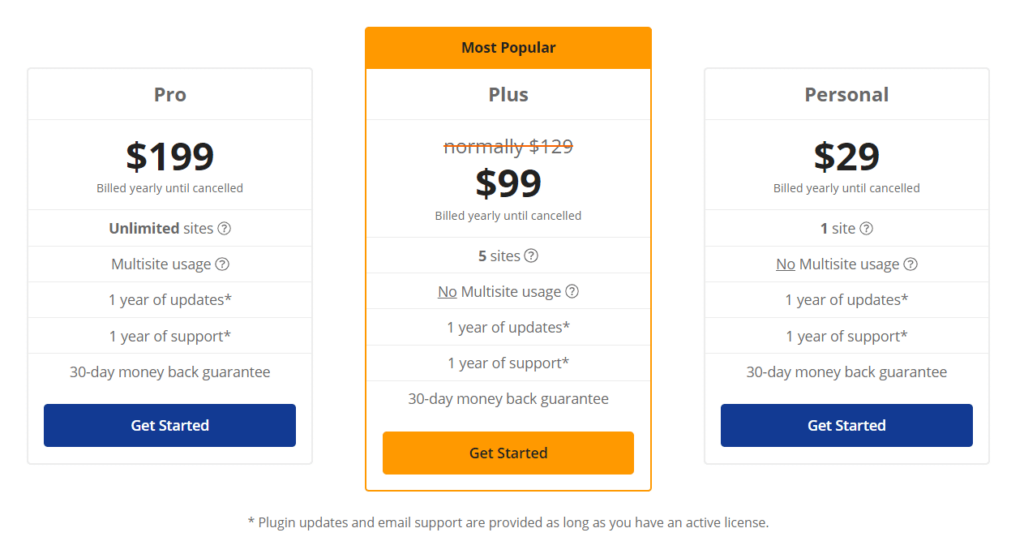Click the $99 discounted price
Screen dimensions: 1024x554
(x=508, y=183)
